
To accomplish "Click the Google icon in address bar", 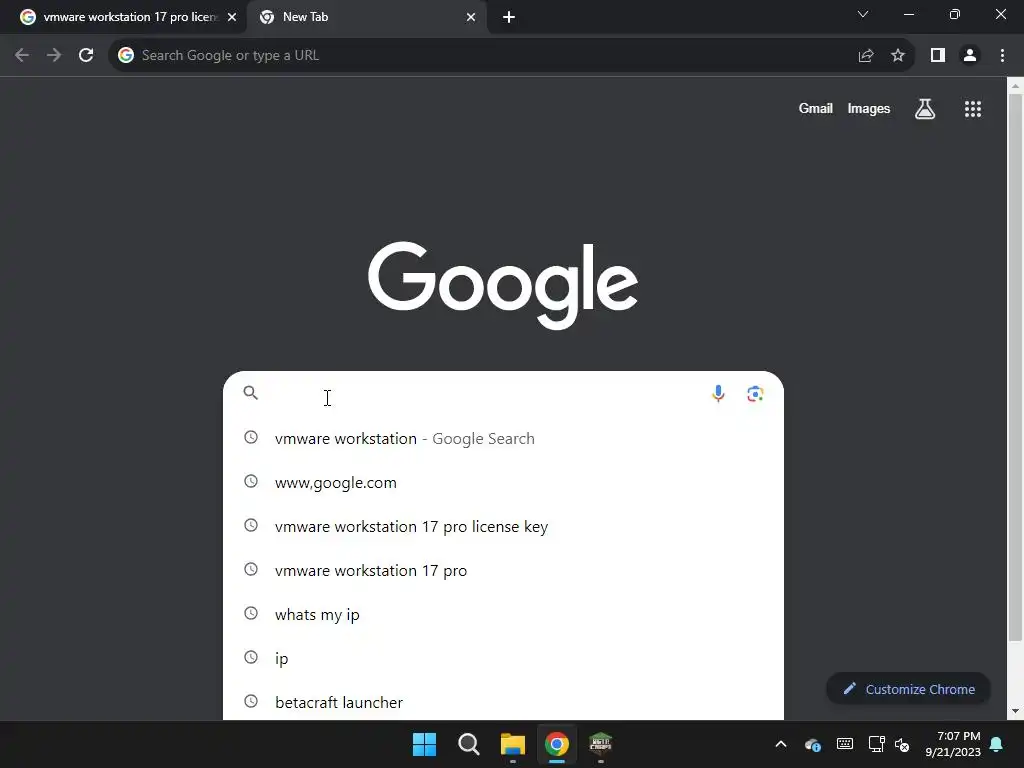I will (126, 56).
